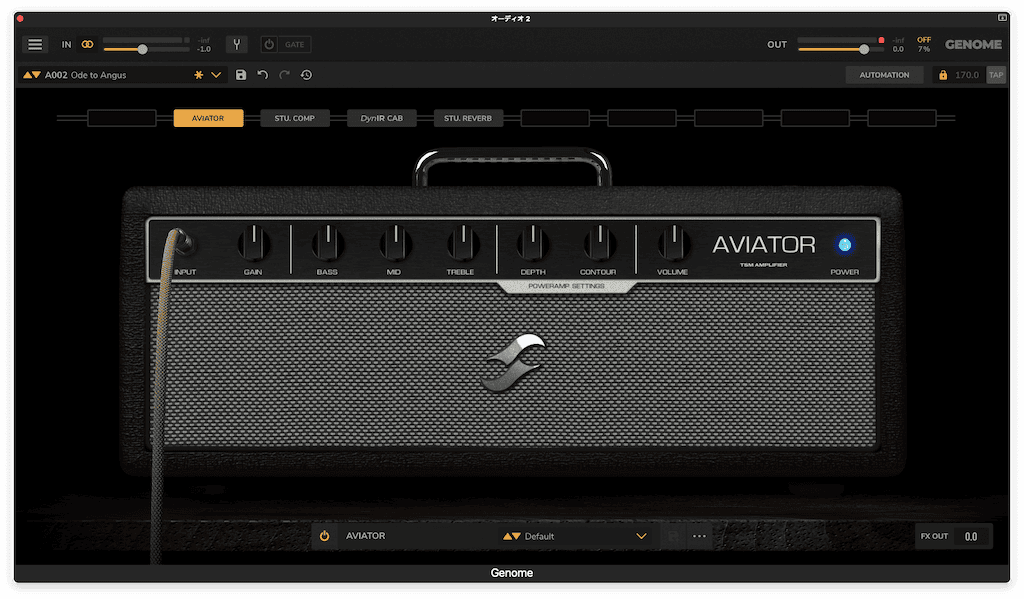Select the STU. REVERB slot
1024x599 pixels.
[x=468, y=118]
